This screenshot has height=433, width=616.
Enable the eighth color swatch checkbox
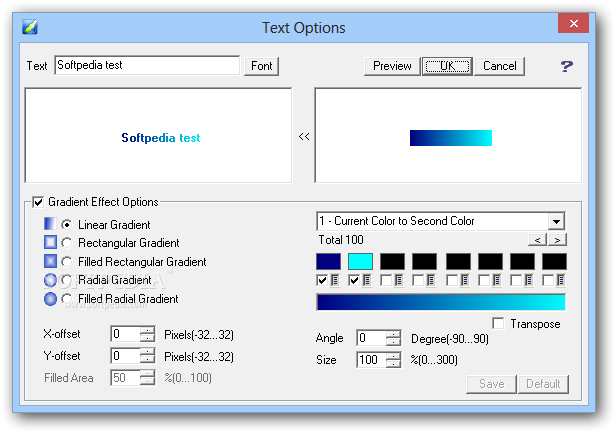(x=548, y=280)
